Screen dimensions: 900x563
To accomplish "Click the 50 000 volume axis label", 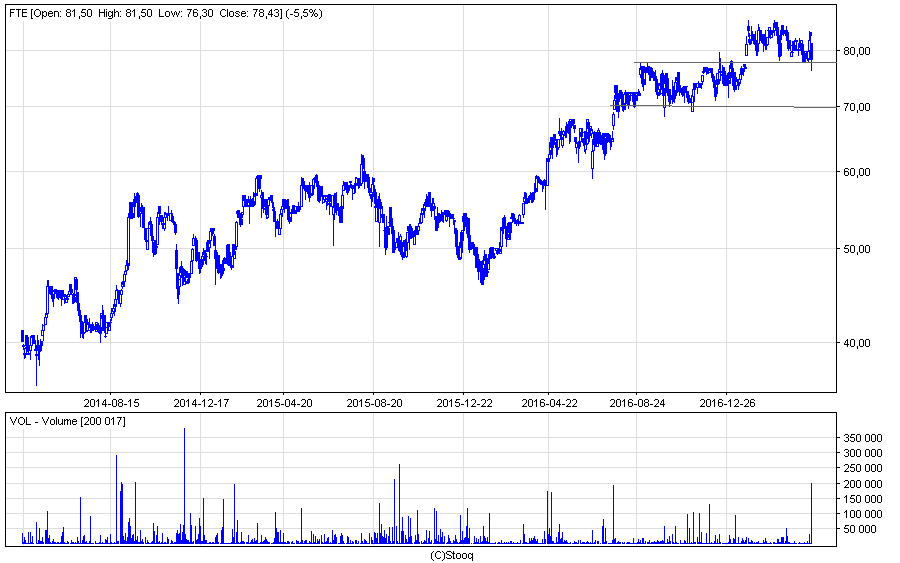I will 859,529.
